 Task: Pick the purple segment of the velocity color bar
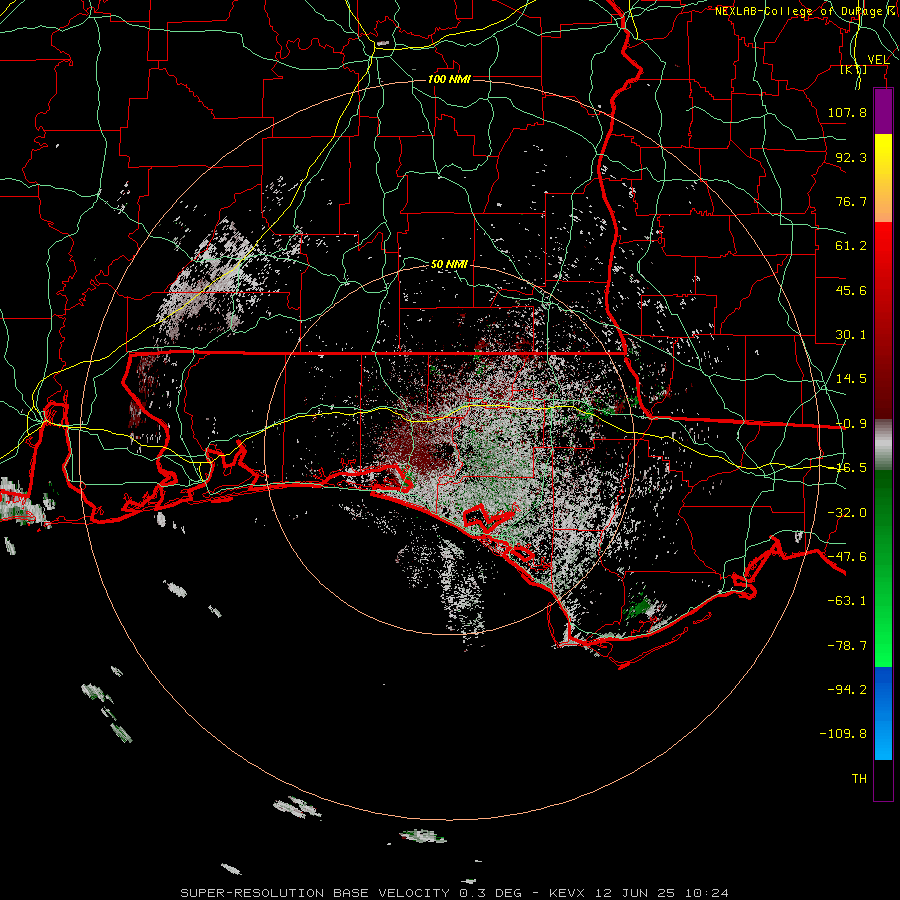pos(883,112)
